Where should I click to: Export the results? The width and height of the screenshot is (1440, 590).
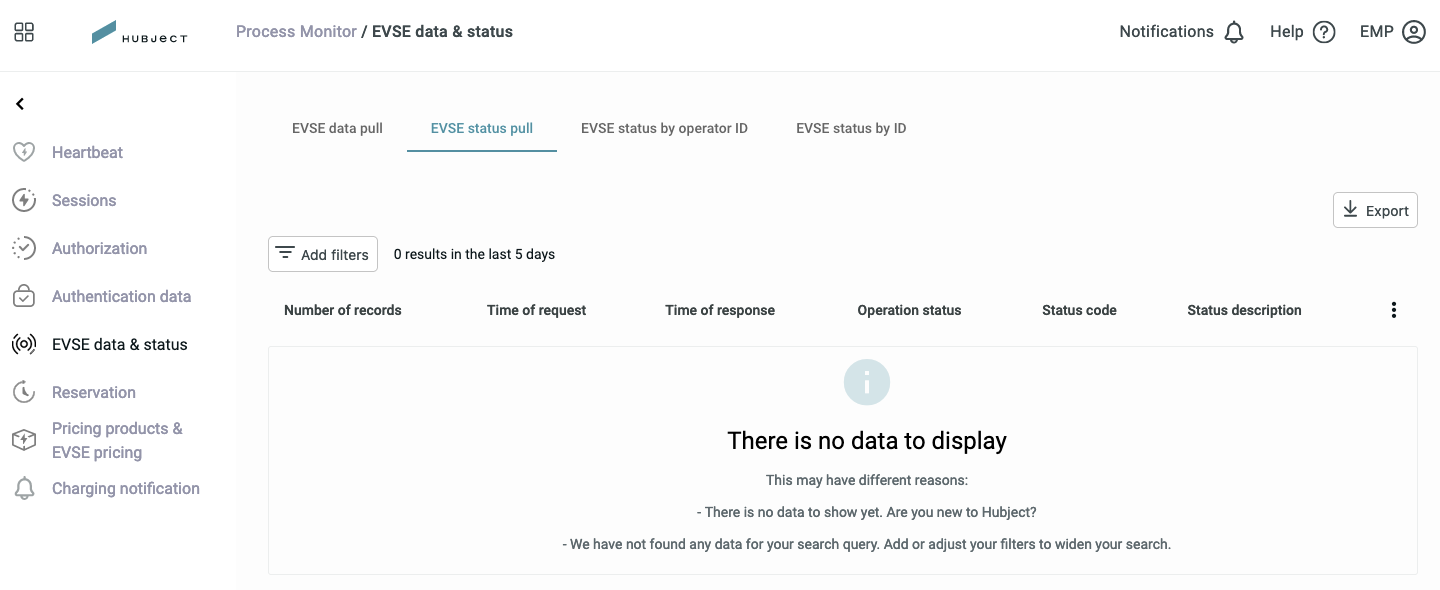pos(1375,210)
